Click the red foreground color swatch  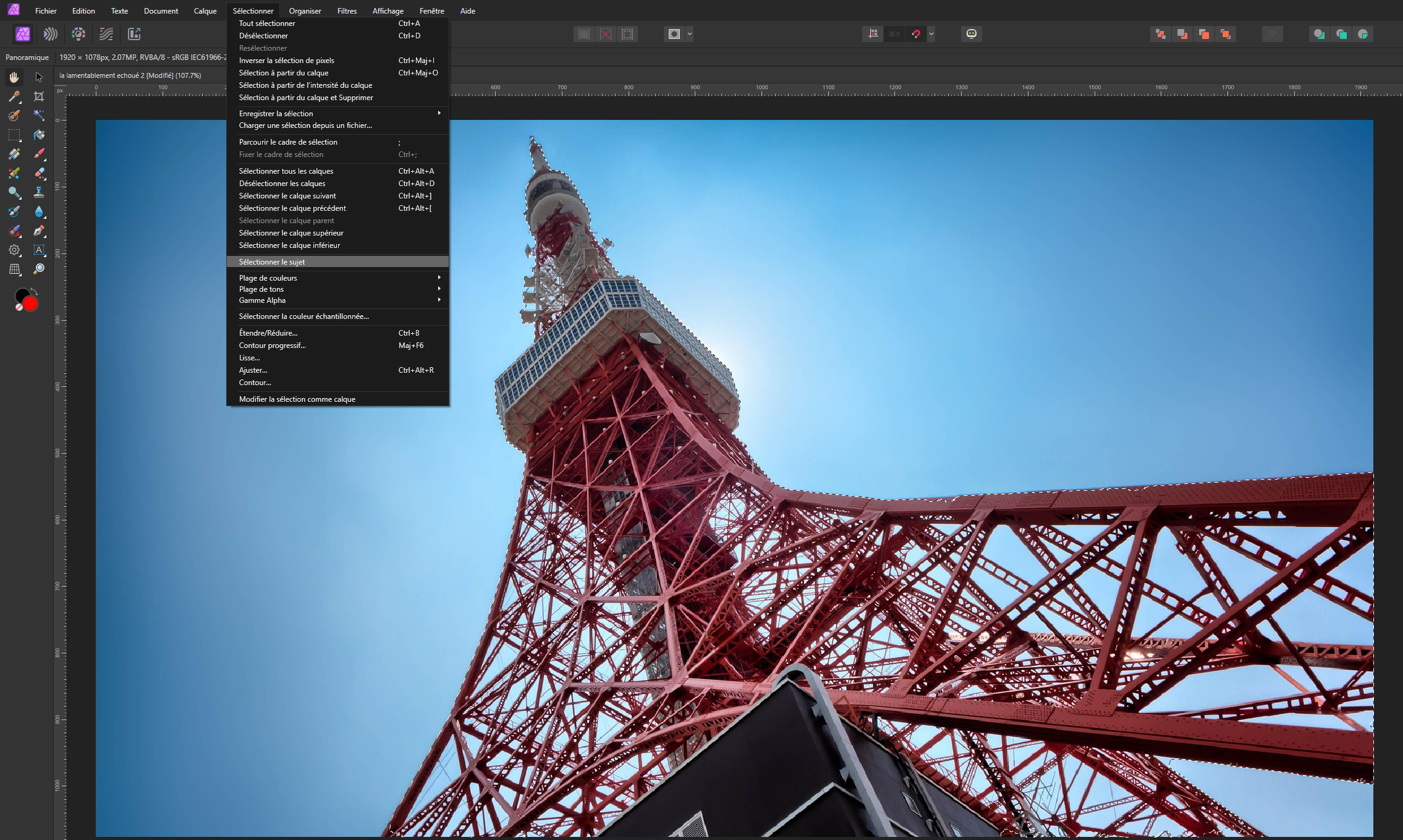(30, 303)
